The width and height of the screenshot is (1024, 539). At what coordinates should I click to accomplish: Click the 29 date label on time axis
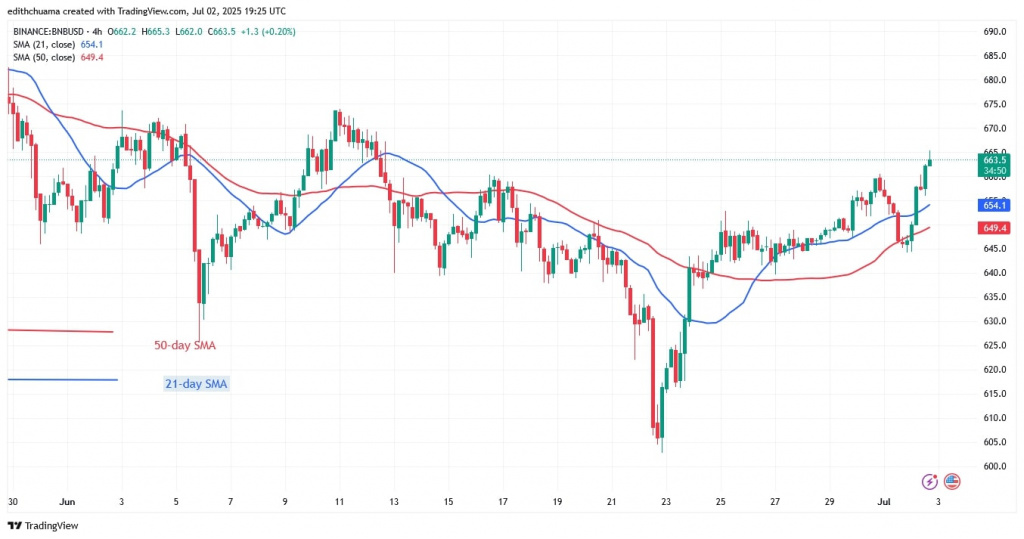point(829,502)
